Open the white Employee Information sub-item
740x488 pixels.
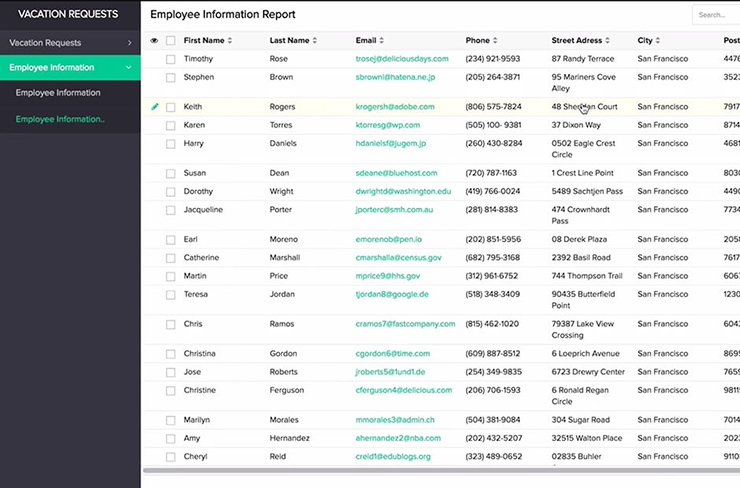(58, 93)
